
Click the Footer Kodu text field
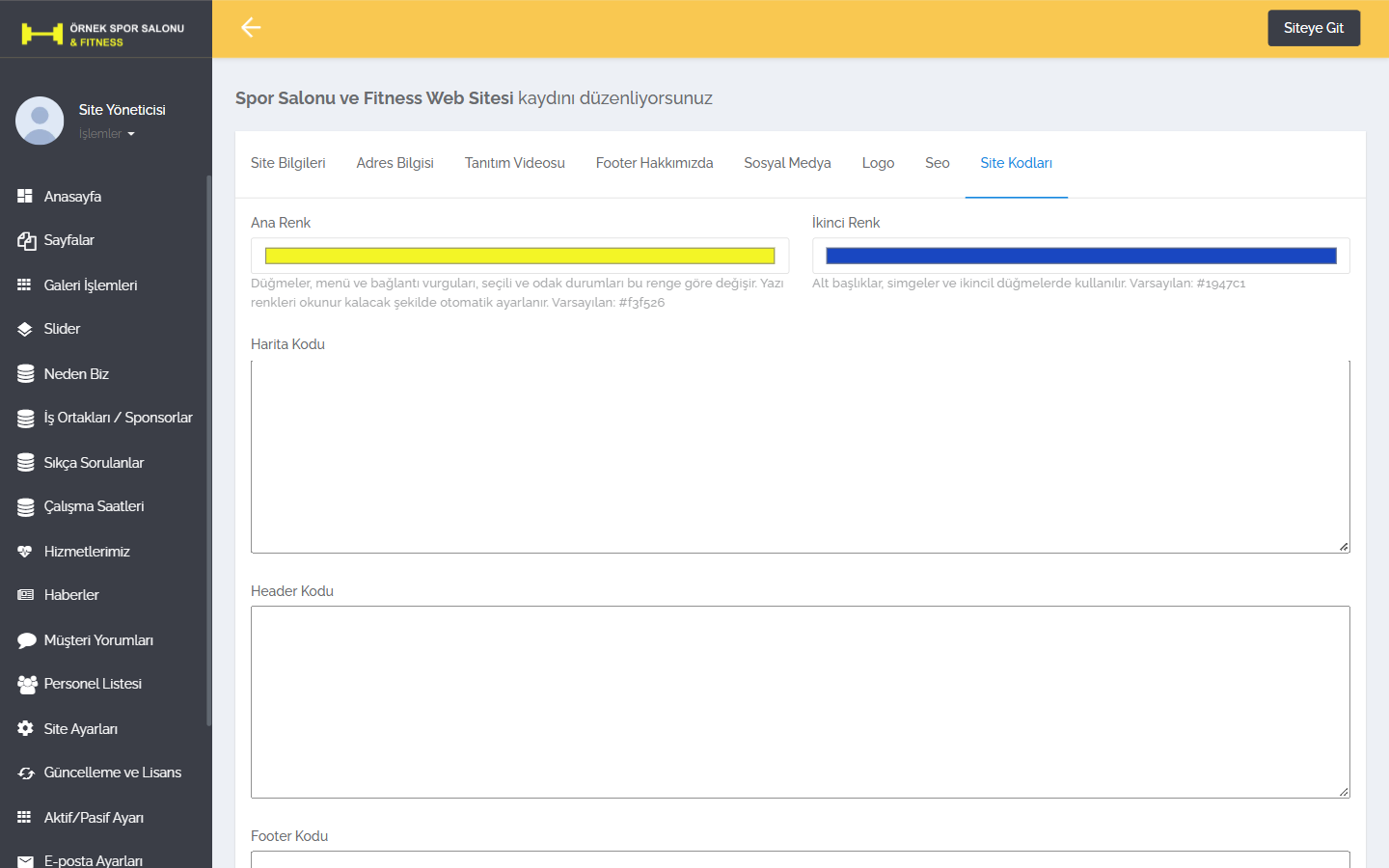pos(801,859)
